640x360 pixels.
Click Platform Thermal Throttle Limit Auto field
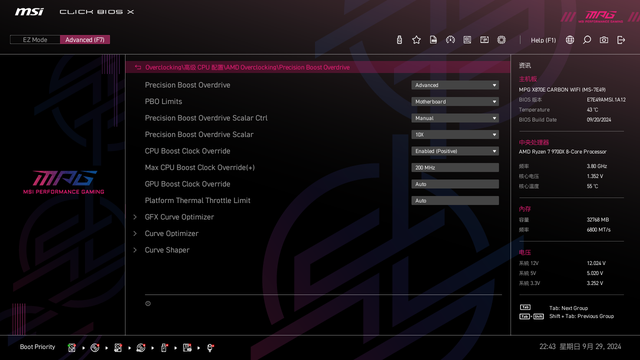[455, 201]
